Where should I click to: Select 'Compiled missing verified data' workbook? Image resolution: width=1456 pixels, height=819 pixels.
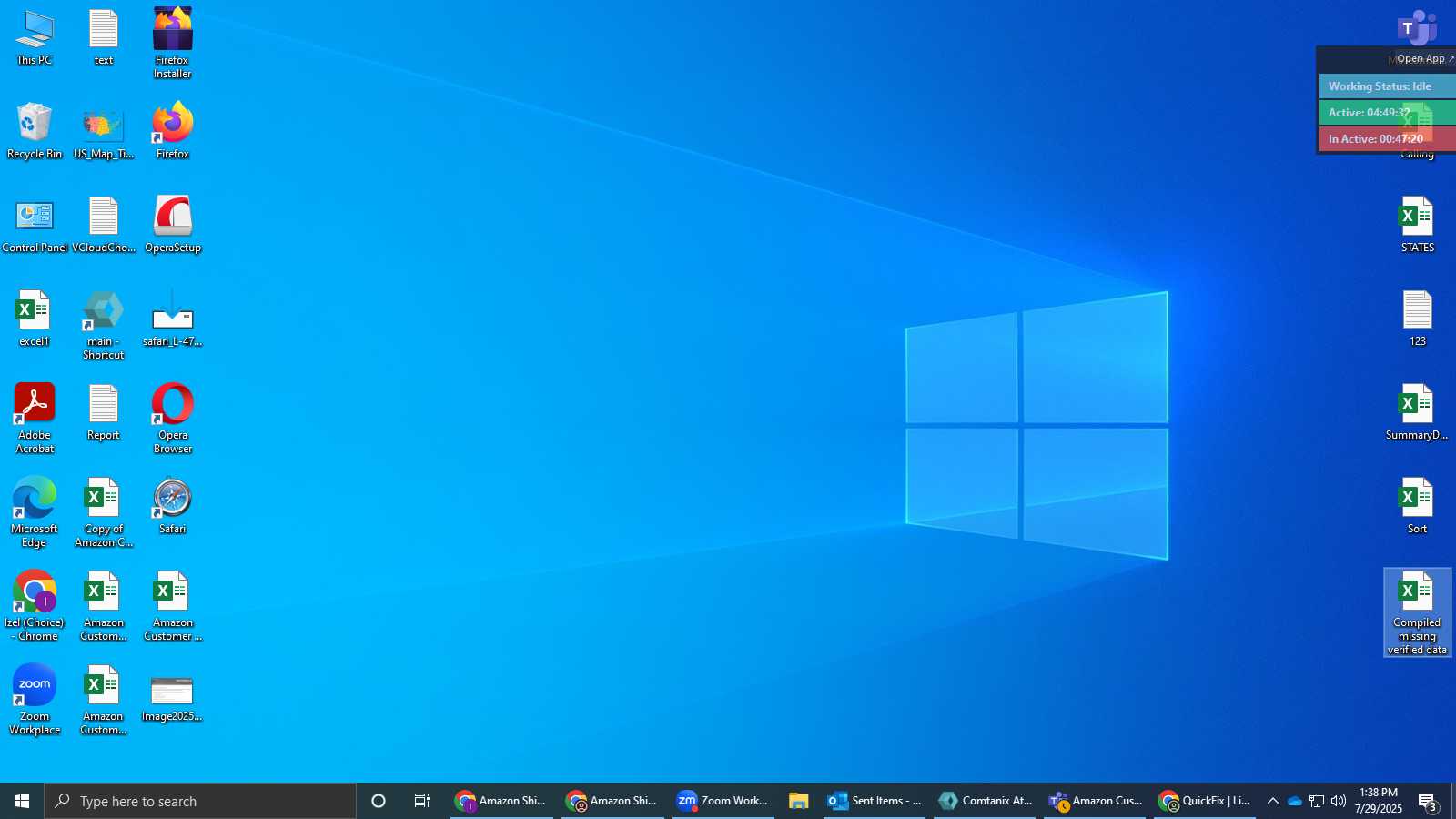pyautogui.click(x=1418, y=613)
